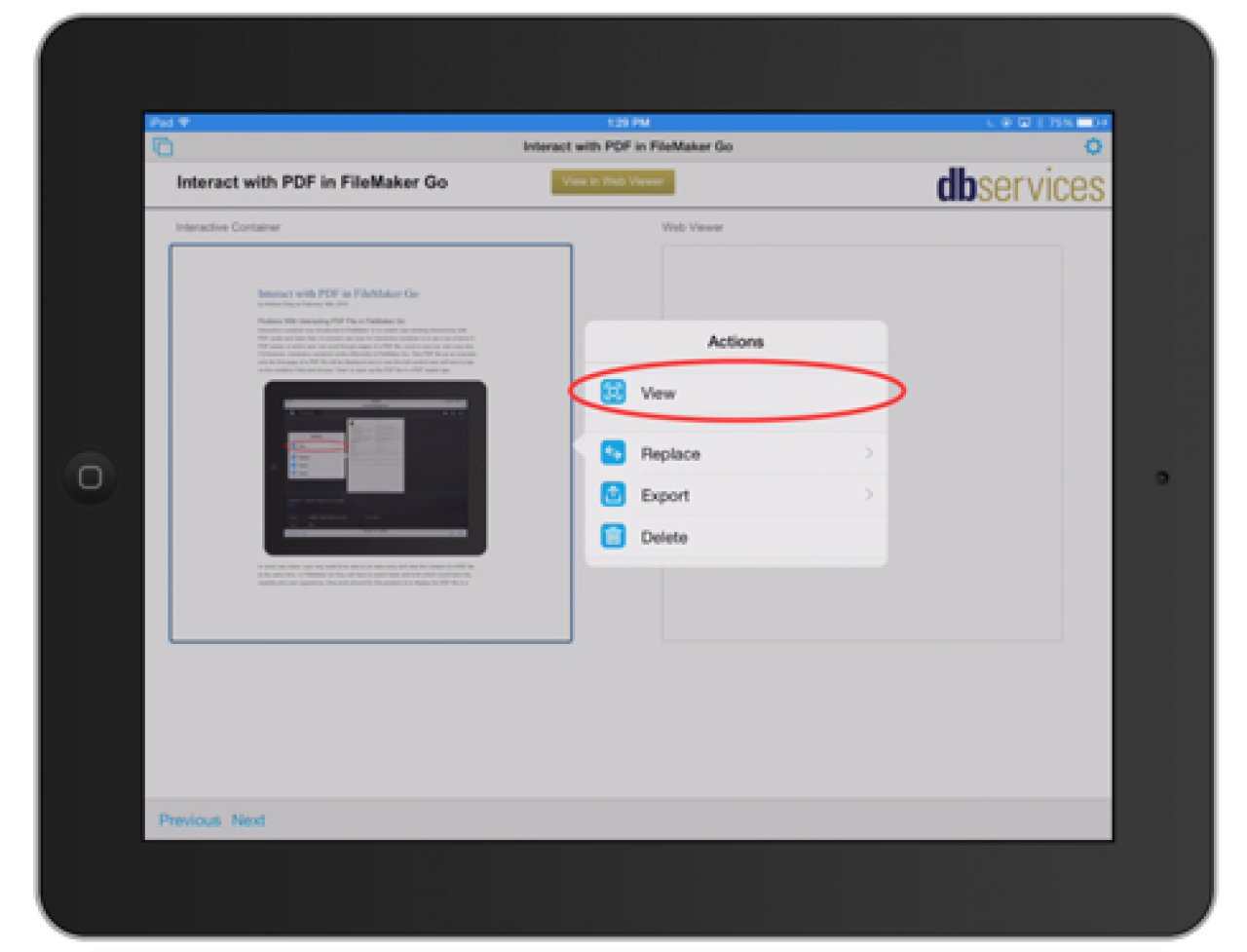Open the settings gear in the top bar
This screenshot has height=952, width=1247.
1093,147
